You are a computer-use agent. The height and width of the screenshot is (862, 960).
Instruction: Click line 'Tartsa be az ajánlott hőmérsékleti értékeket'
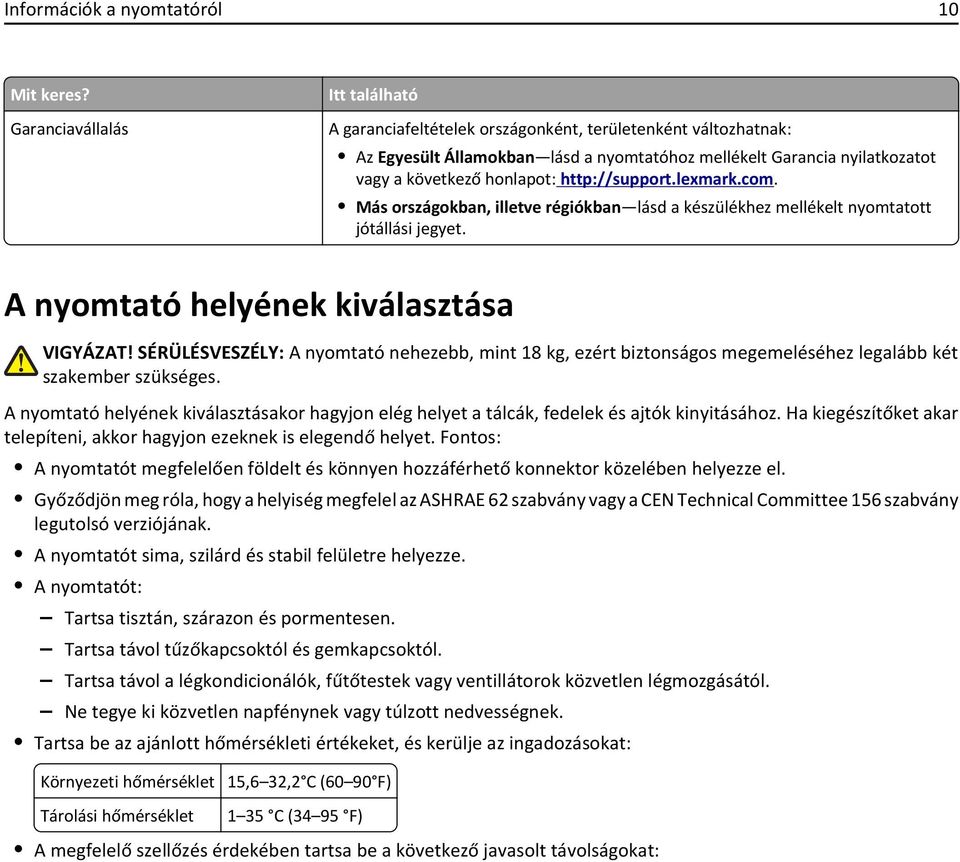[x=332, y=743]
